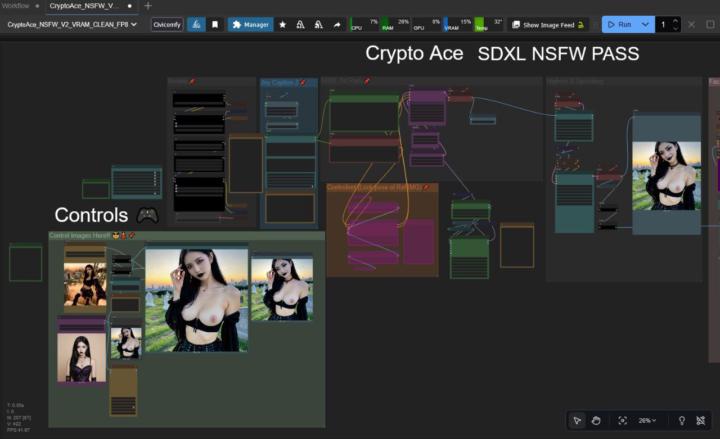Open the Run options dropdown arrow
Viewport: 720px width, 439px height.
coord(645,24)
